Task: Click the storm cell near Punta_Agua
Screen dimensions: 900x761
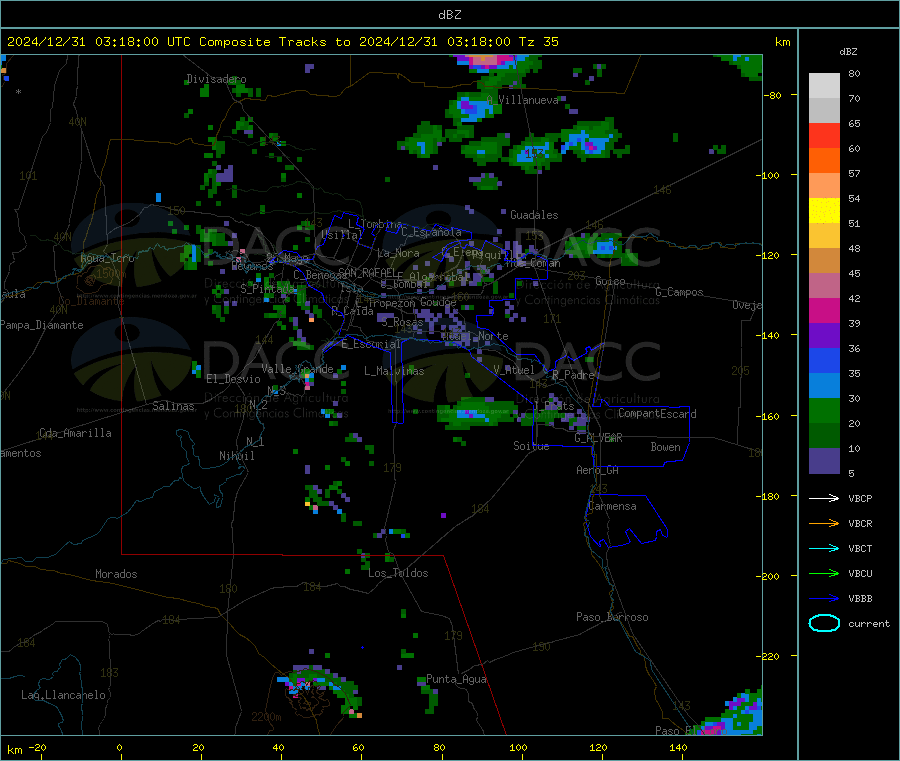Action: coord(429,696)
